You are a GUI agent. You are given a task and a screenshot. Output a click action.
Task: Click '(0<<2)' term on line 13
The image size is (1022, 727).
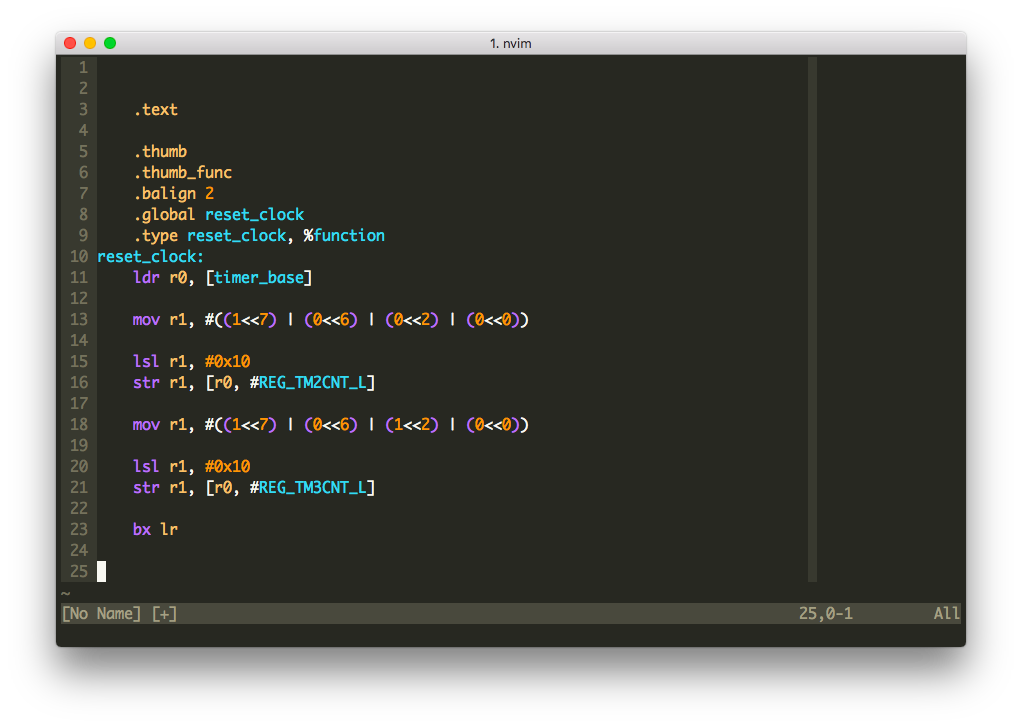[412, 319]
